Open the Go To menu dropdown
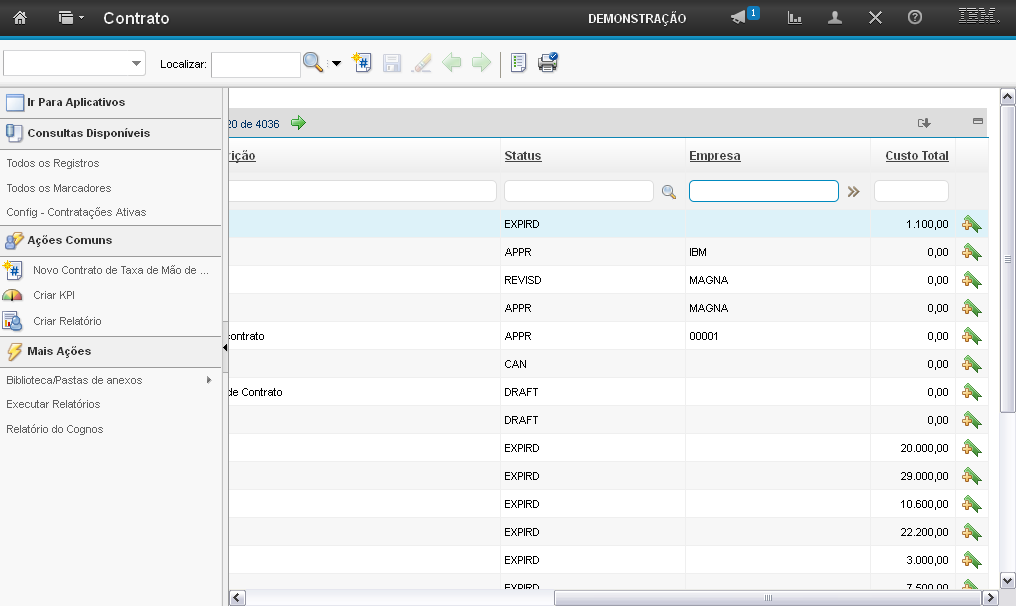Image resolution: width=1016 pixels, height=607 pixels. [71, 18]
